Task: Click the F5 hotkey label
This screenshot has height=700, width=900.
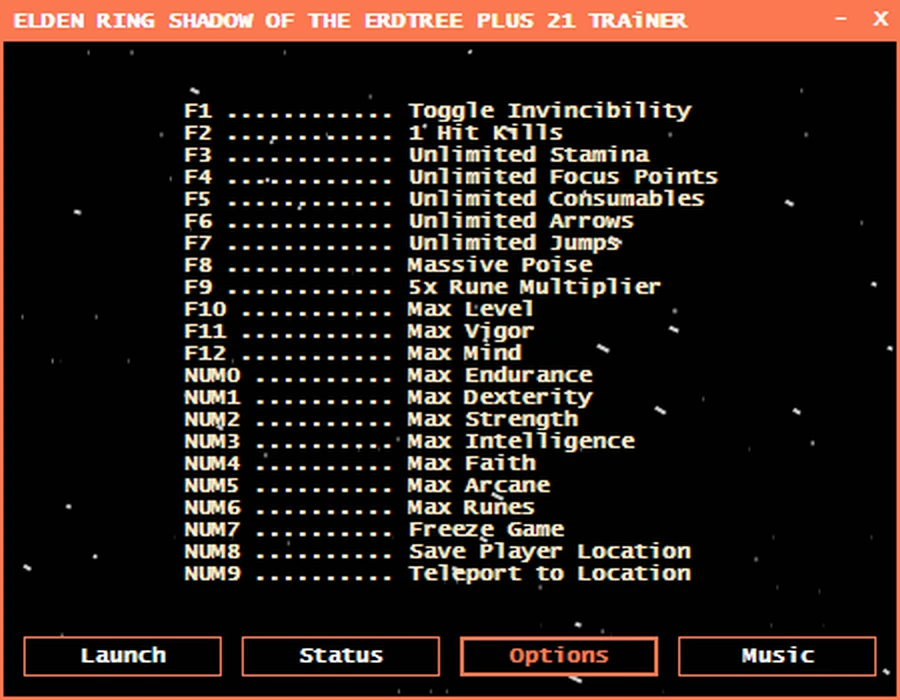Action: [x=197, y=199]
